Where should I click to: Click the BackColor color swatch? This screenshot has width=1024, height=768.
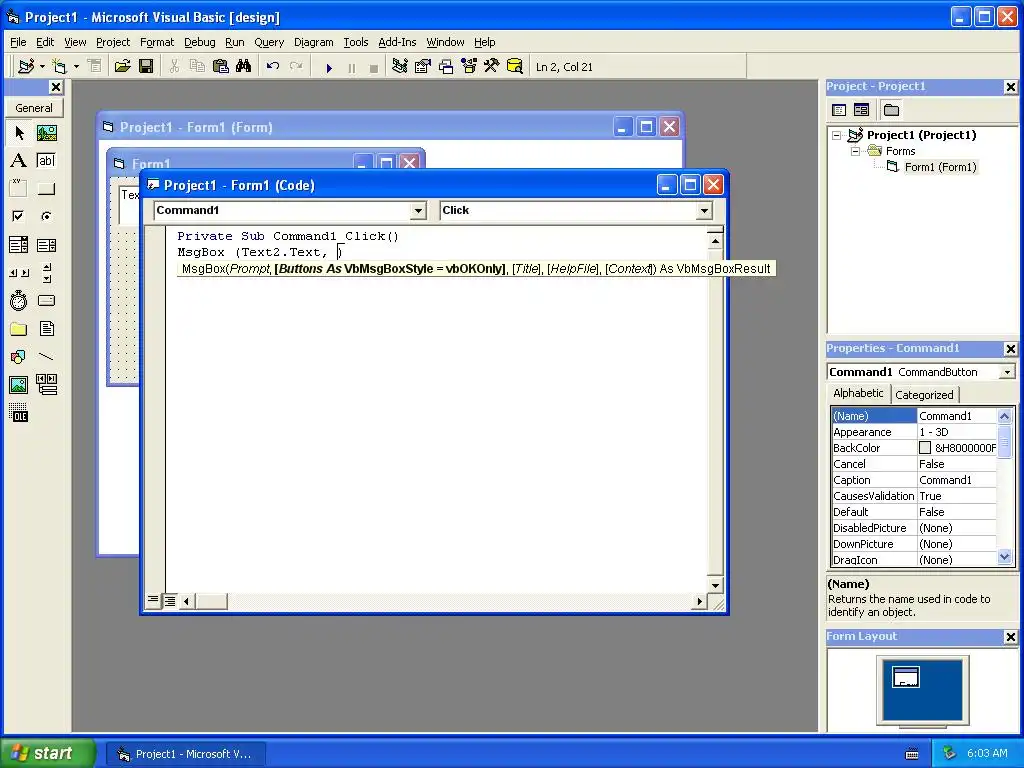925,448
